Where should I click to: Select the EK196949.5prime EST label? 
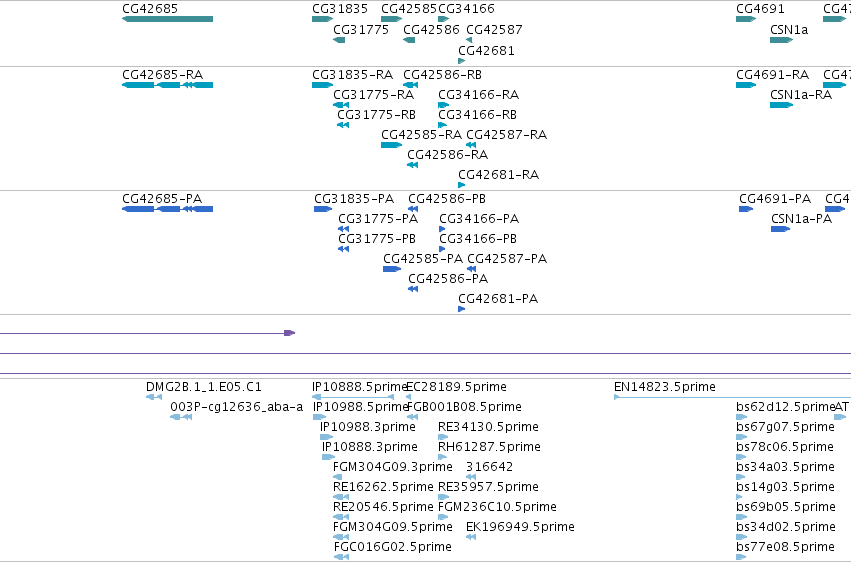[x=520, y=528]
